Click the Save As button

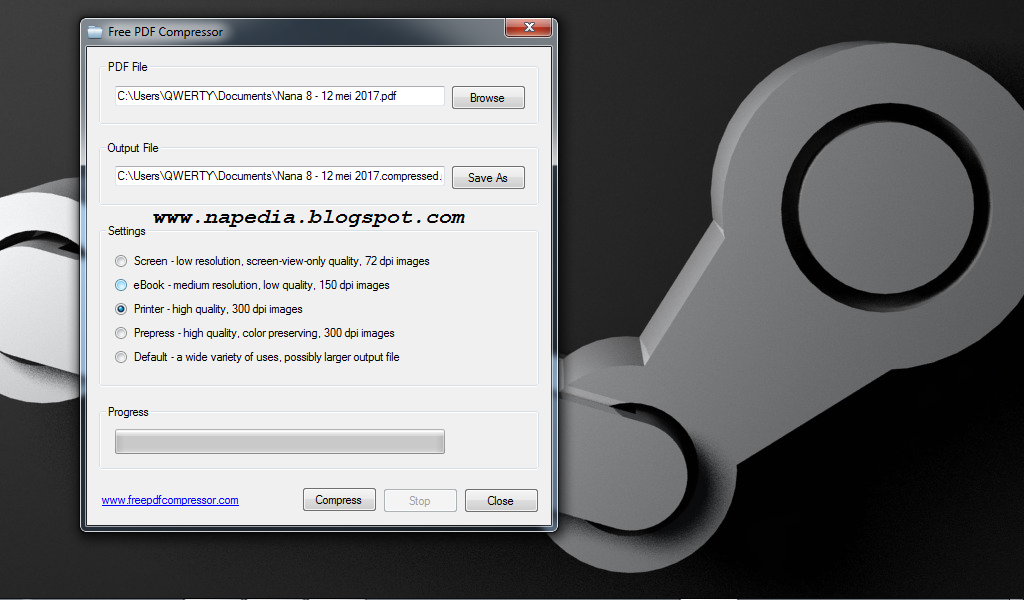(x=488, y=178)
